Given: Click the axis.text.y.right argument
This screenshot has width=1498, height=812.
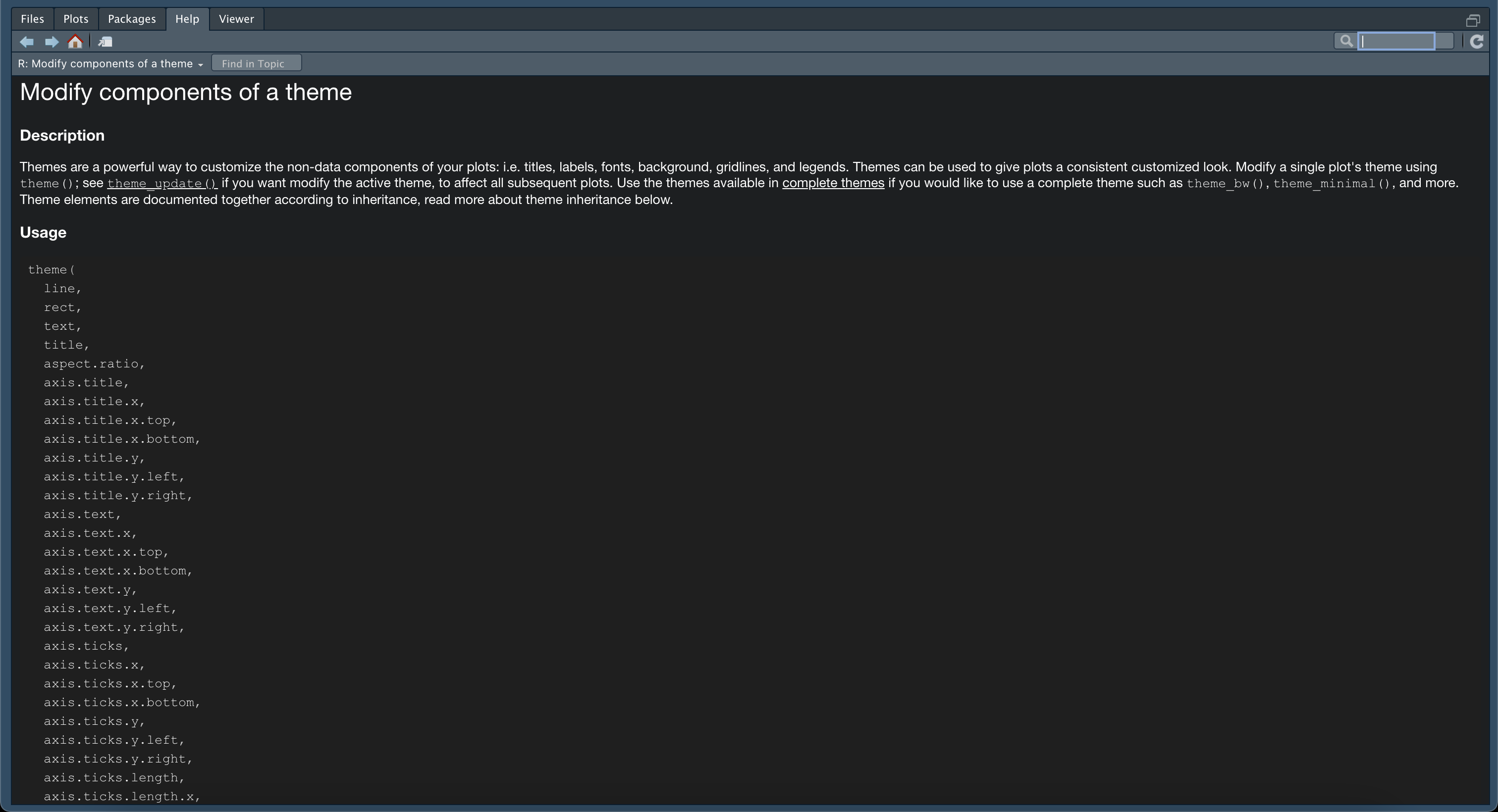Looking at the screenshot, I should (114, 627).
